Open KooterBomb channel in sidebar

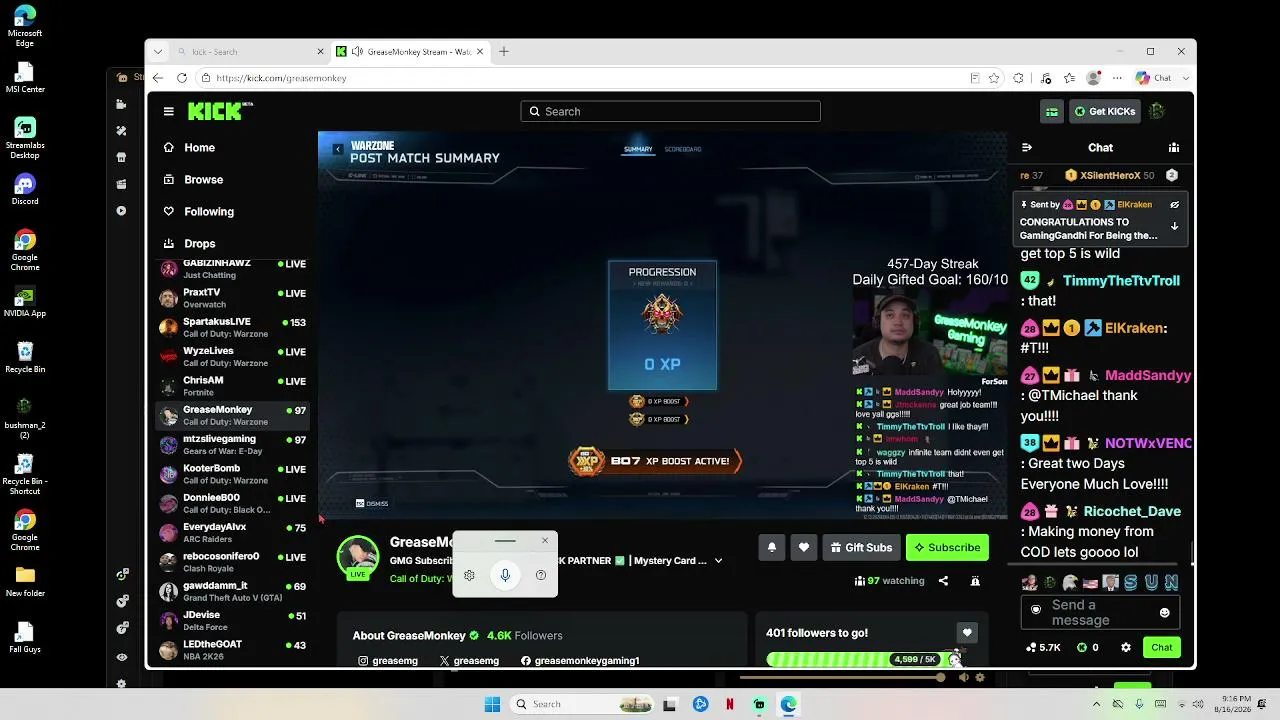tap(232, 474)
